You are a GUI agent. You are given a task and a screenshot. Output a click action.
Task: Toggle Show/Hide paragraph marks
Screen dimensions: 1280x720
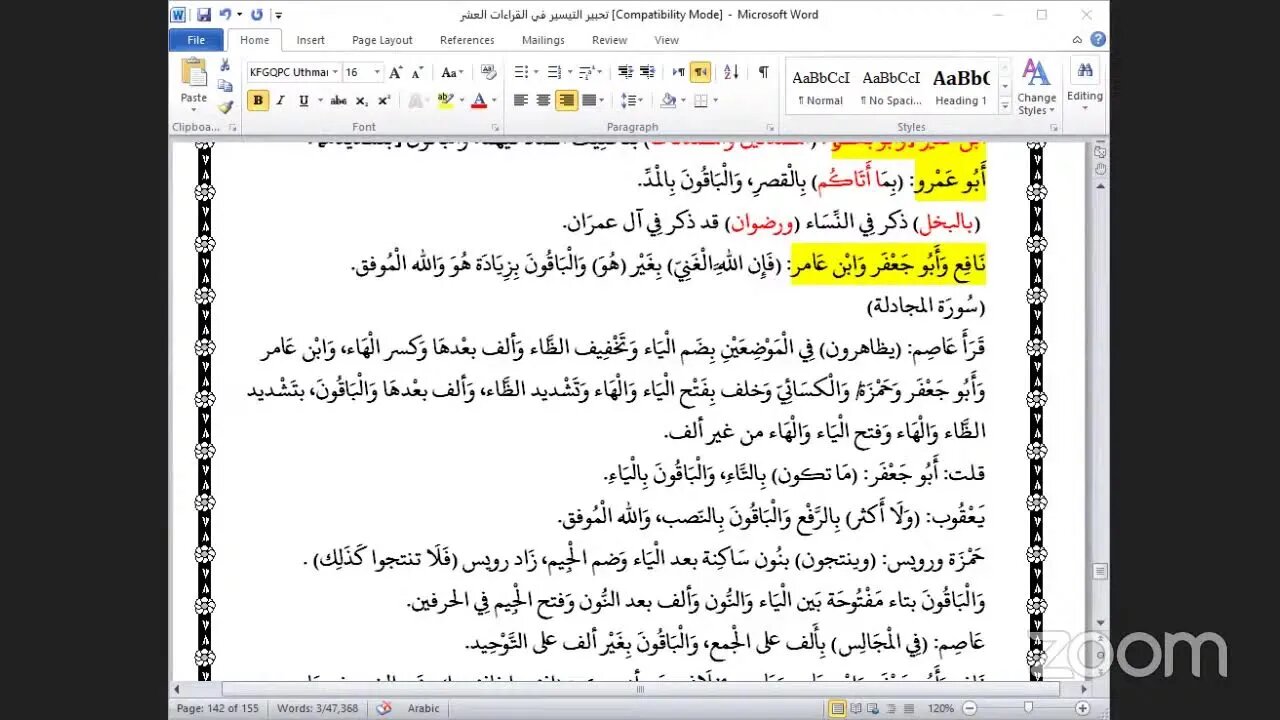[764, 72]
